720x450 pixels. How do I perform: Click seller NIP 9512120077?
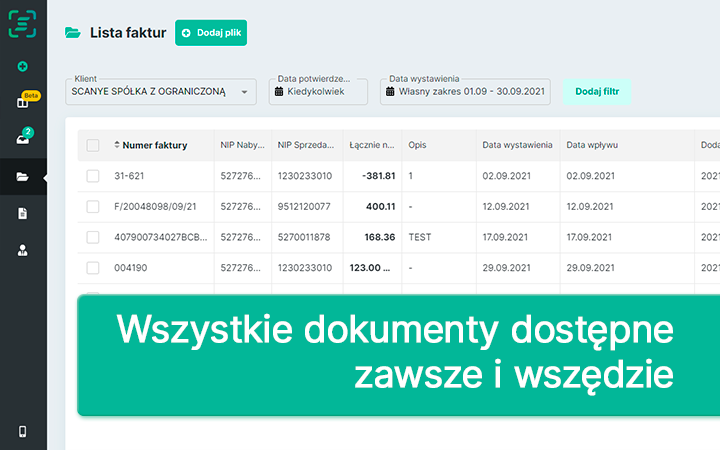pyautogui.click(x=304, y=207)
